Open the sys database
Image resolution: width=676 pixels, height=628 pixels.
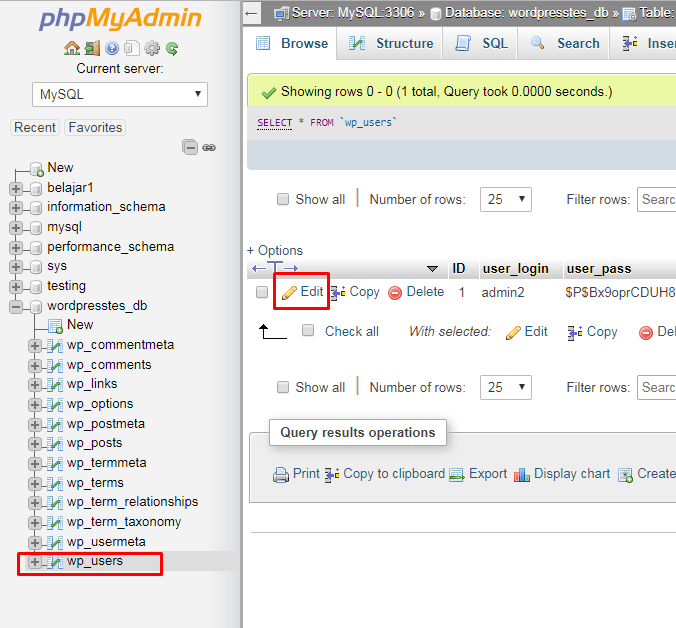click(x=57, y=266)
